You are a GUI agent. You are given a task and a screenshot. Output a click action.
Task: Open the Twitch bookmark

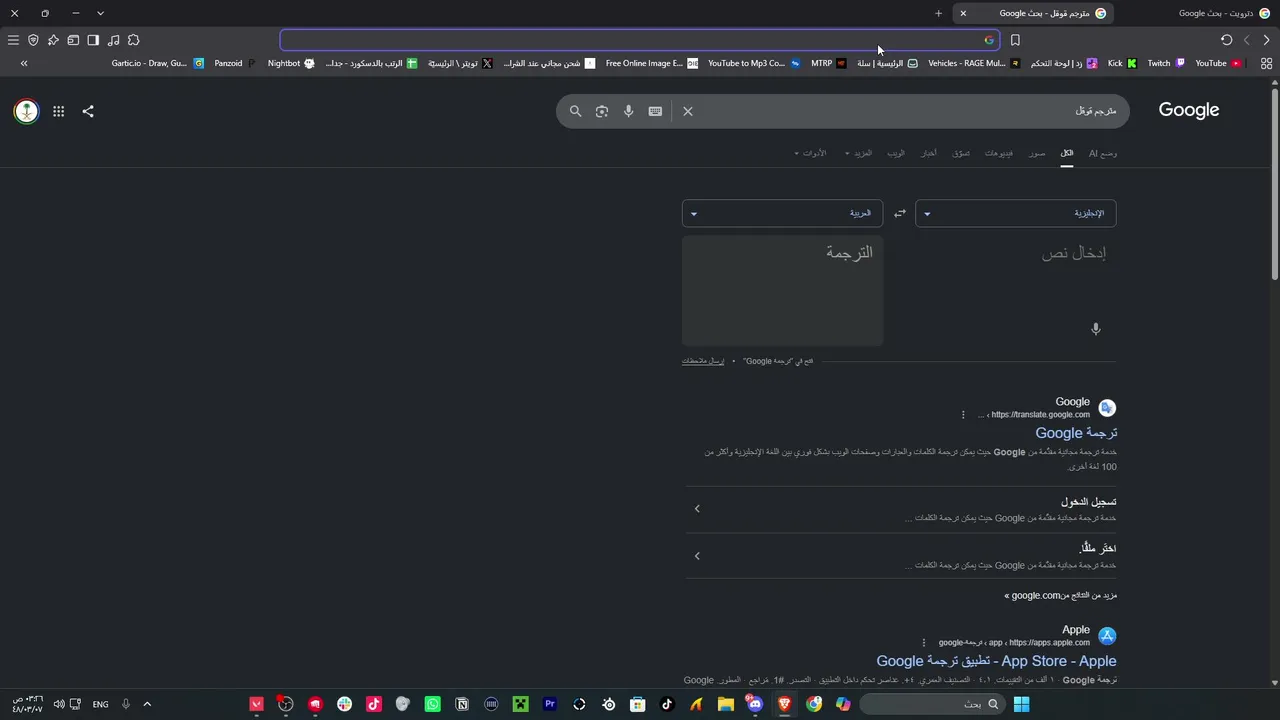(1166, 63)
